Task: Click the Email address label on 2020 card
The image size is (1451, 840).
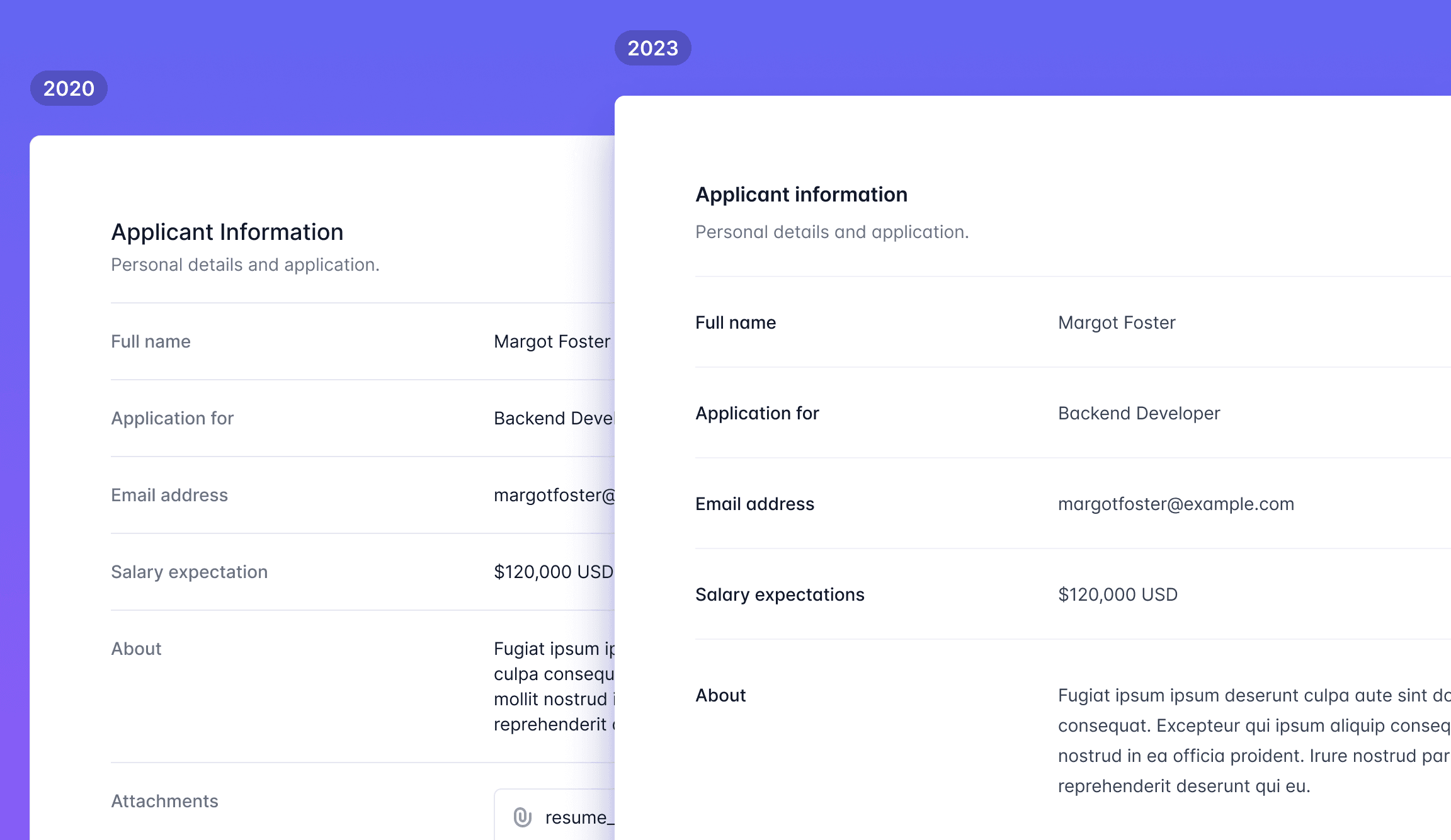Action: pyautogui.click(x=169, y=496)
